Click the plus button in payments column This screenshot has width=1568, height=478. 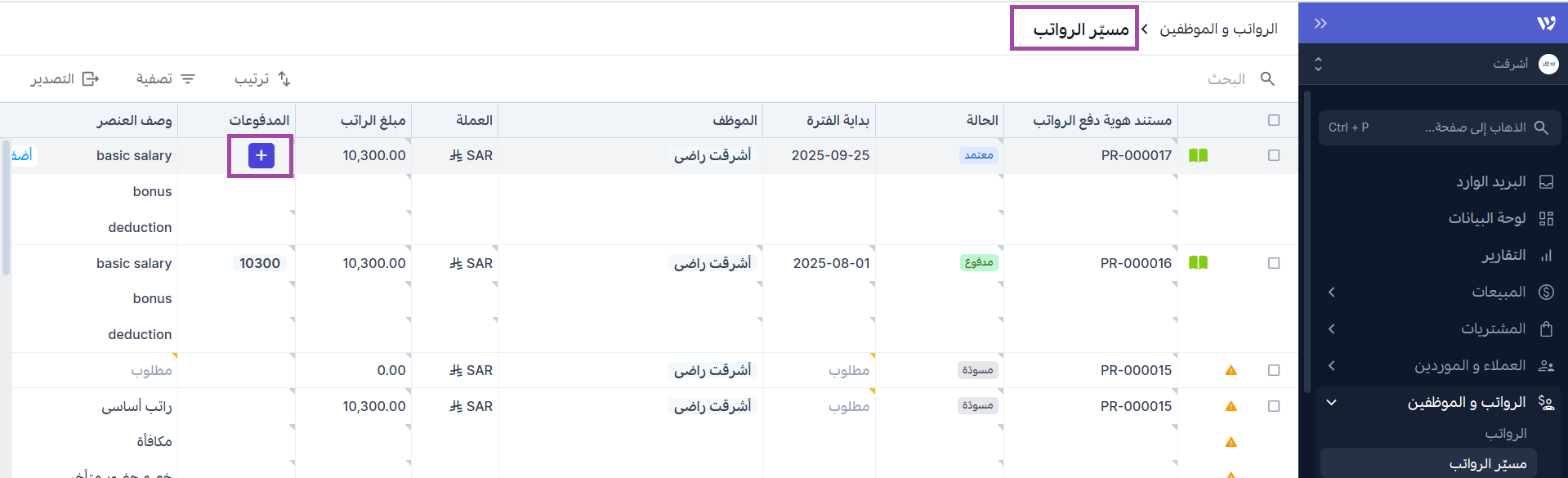pyautogui.click(x=261, y=155)
